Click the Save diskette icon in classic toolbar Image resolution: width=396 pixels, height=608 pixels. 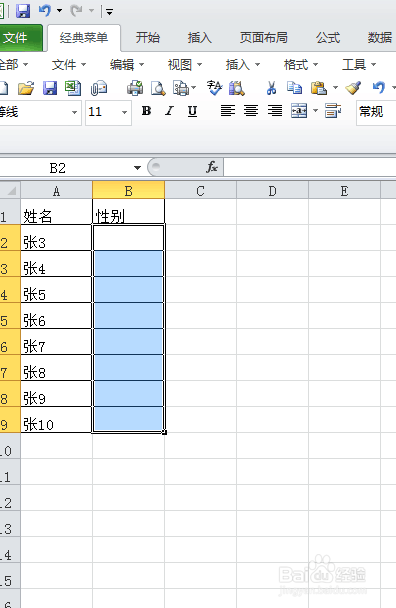[x=50, y=88]
